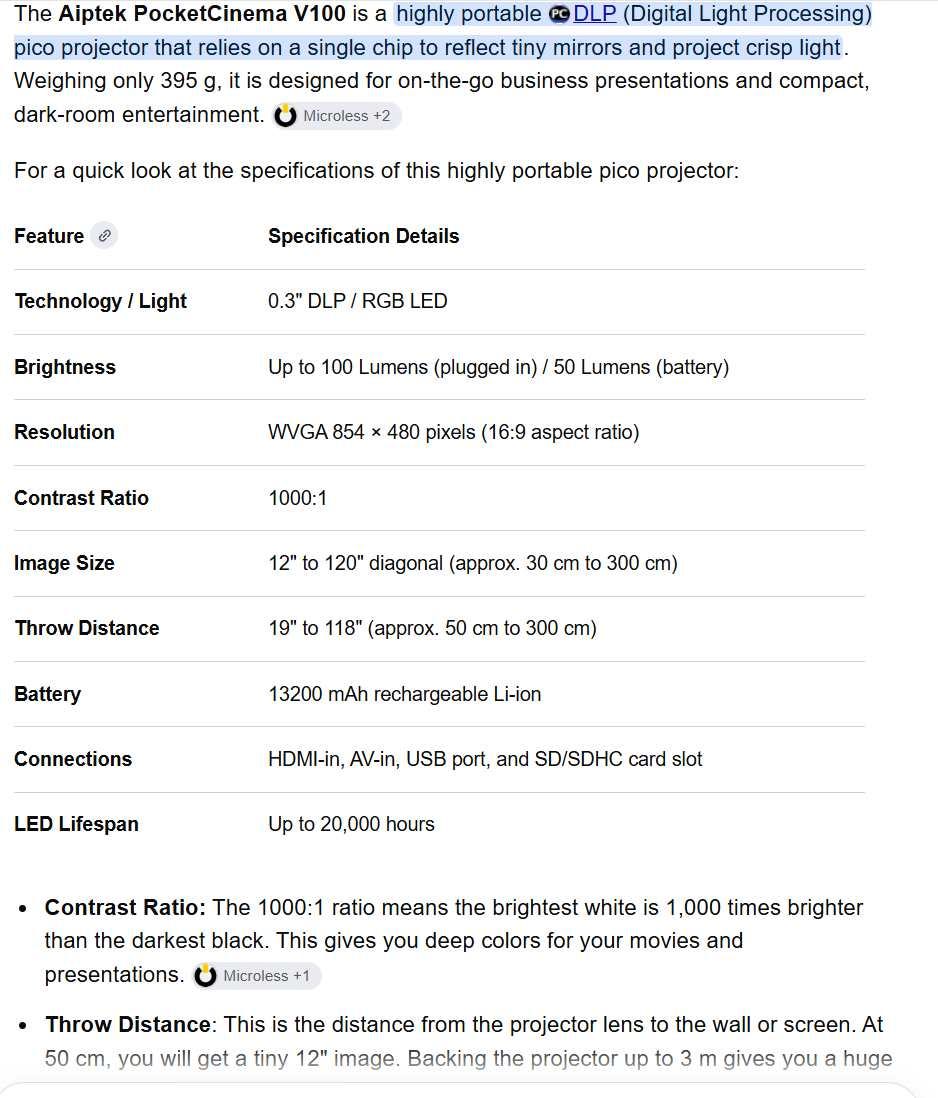This screenshot has width=938, height=1098.
Task: Click the Microless logo icon in first paragraph
Action: point(286,116)
